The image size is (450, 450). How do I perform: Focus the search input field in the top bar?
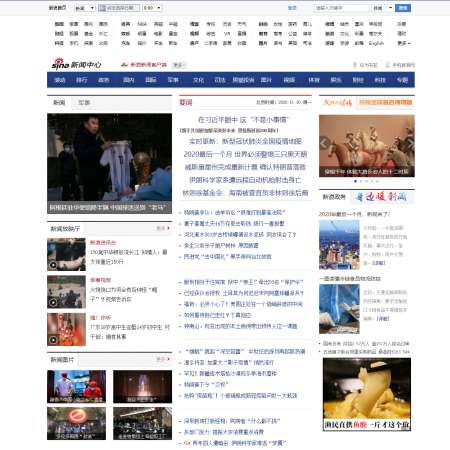[341, 8]
